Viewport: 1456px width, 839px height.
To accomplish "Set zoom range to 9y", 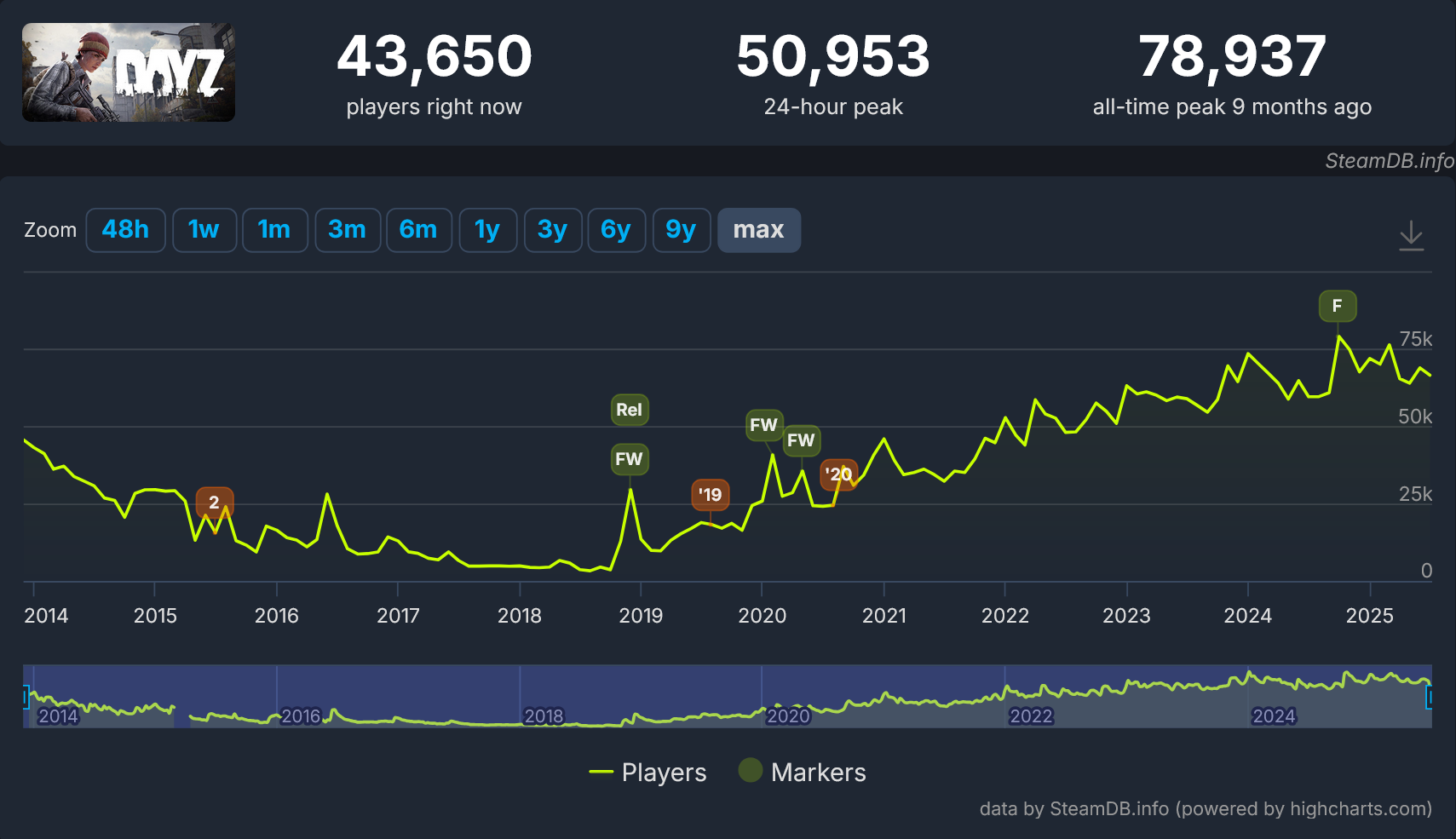I will pos(681,230).
